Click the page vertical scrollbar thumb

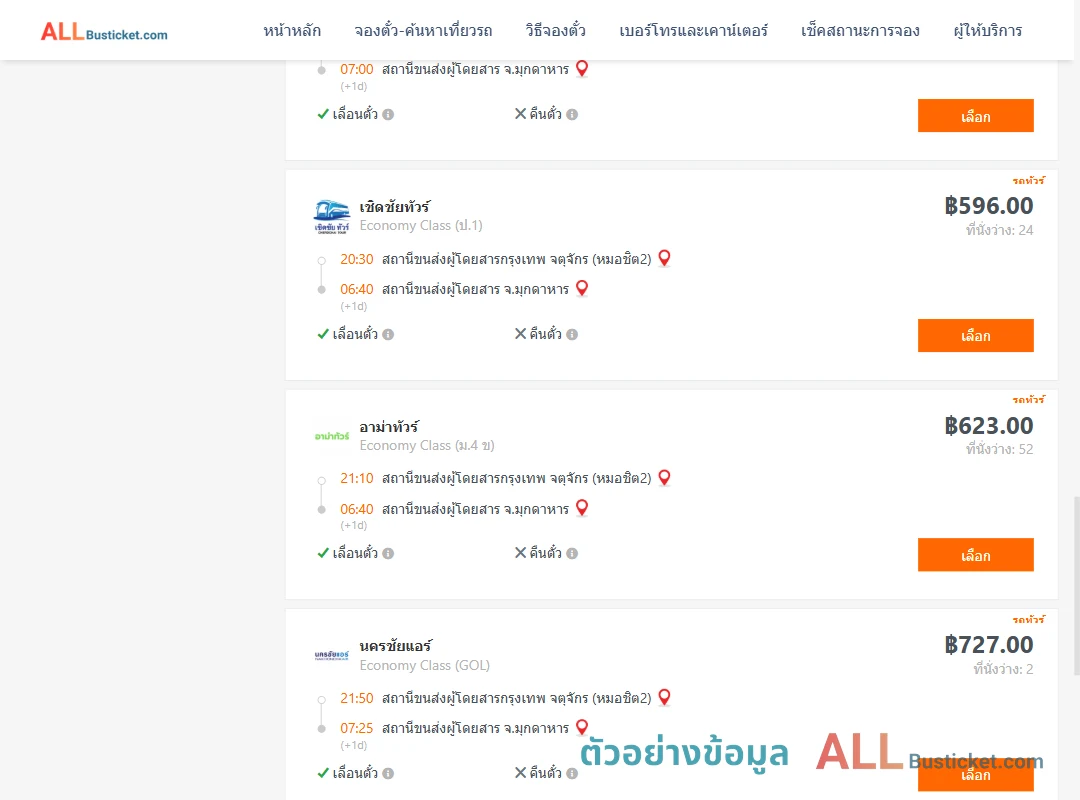click(x=1077, y=586)
